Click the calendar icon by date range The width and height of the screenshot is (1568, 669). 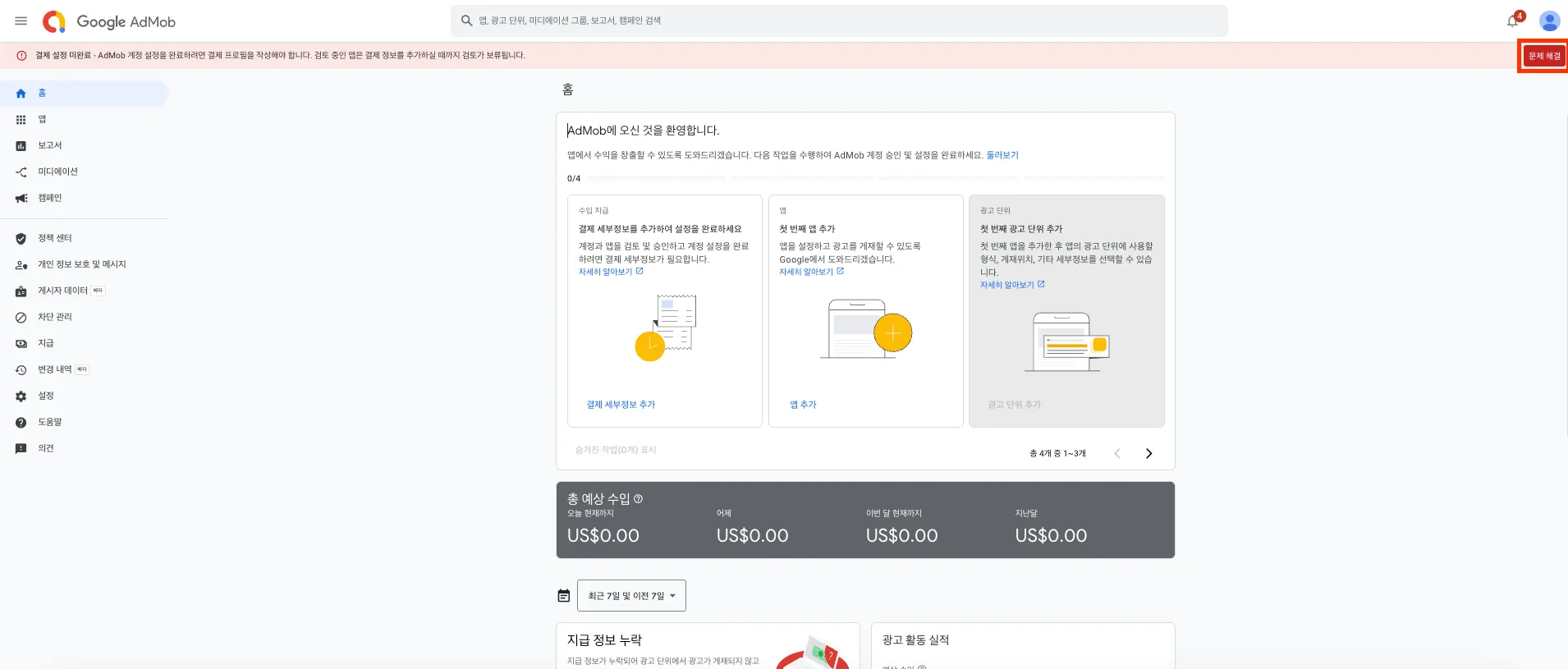coord(564,596)
